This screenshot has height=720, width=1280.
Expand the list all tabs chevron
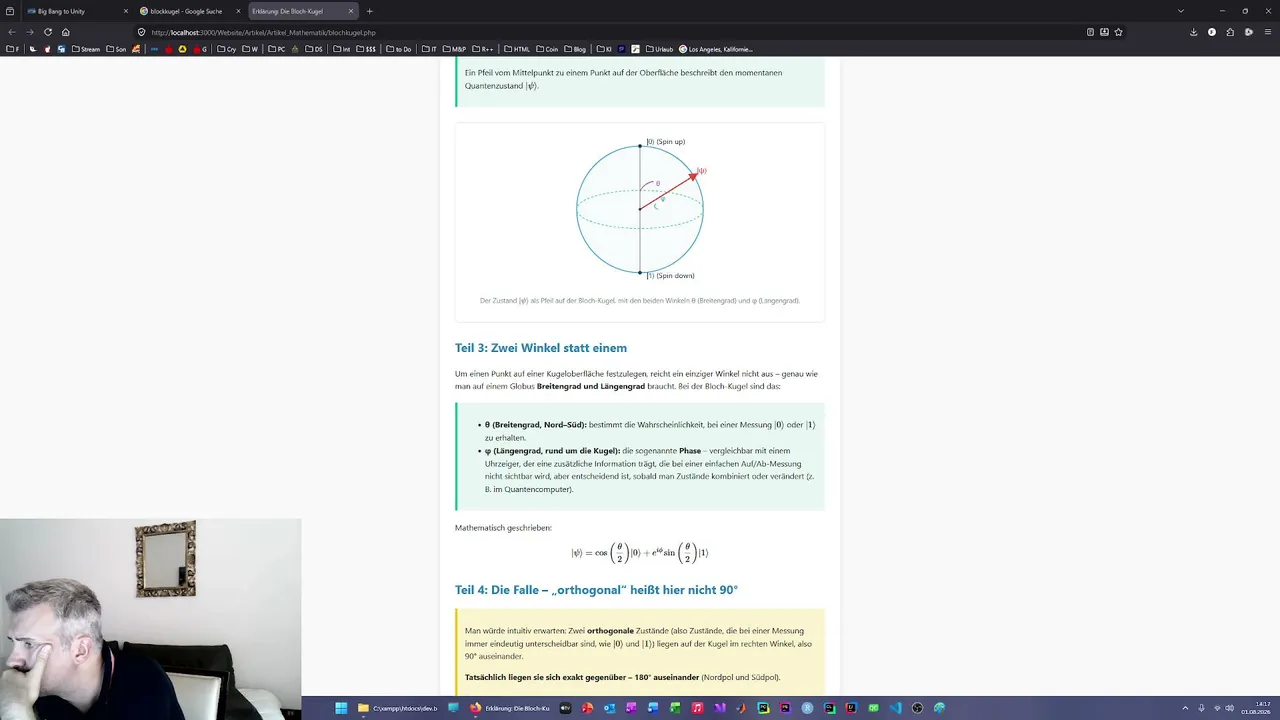(1181, 11)
